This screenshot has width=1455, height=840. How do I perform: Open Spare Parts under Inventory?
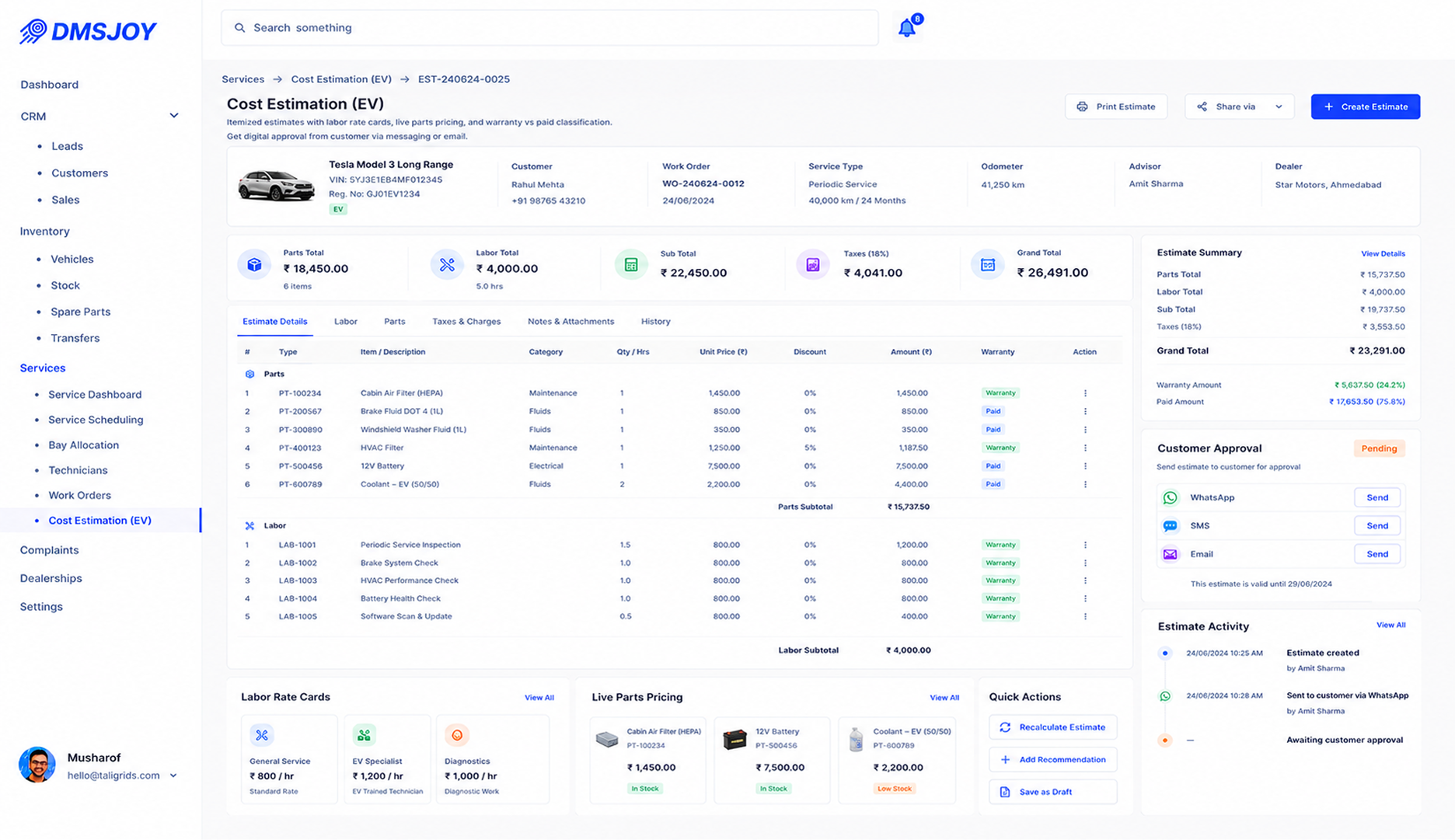point(80,312)
